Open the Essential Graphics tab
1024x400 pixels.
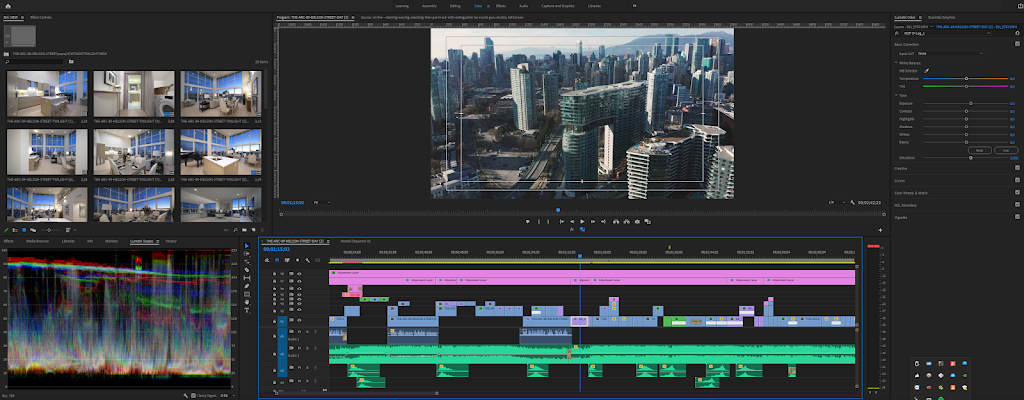[942, 18]
